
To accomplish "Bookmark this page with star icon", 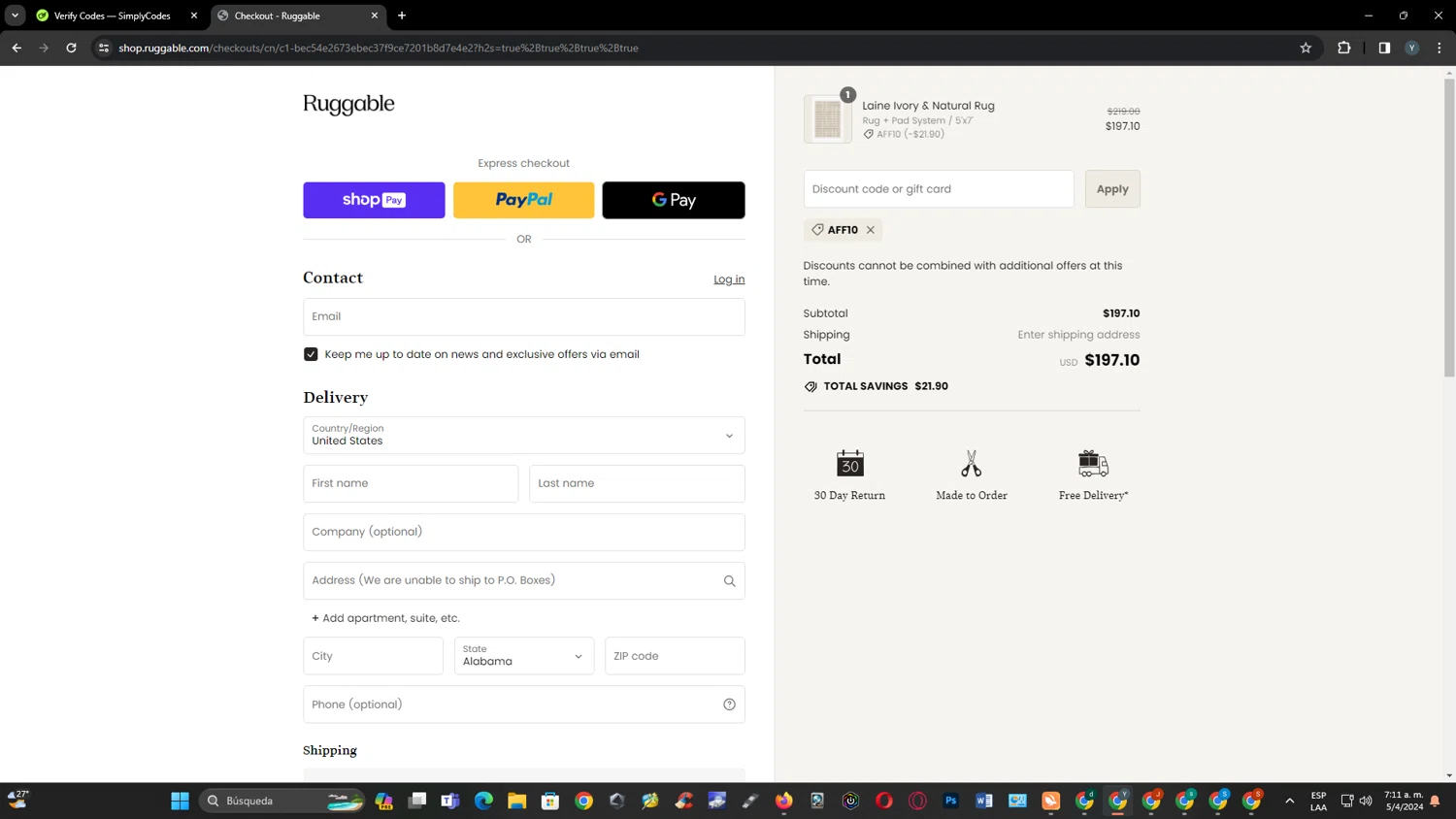I will tap(1306, 48).
